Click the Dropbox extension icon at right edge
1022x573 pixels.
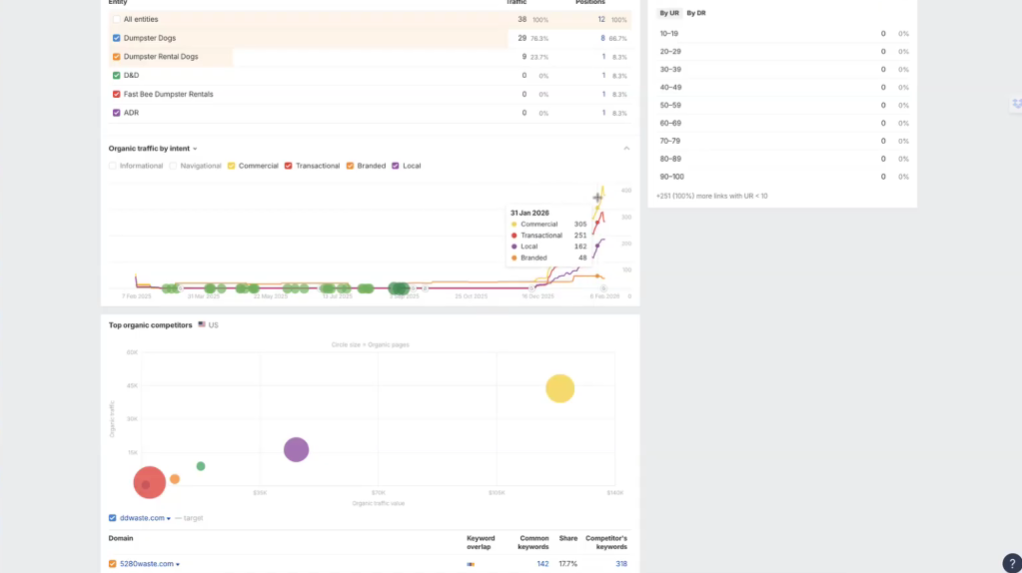click(x=1016, y=104)
